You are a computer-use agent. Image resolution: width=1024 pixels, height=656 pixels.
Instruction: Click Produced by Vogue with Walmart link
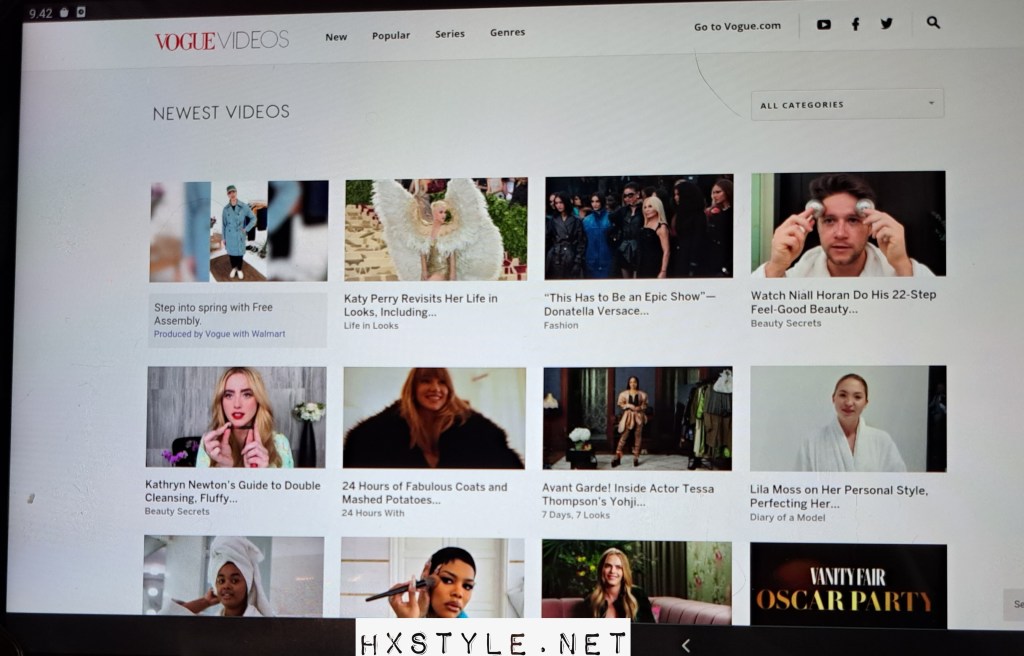(219, 334)
